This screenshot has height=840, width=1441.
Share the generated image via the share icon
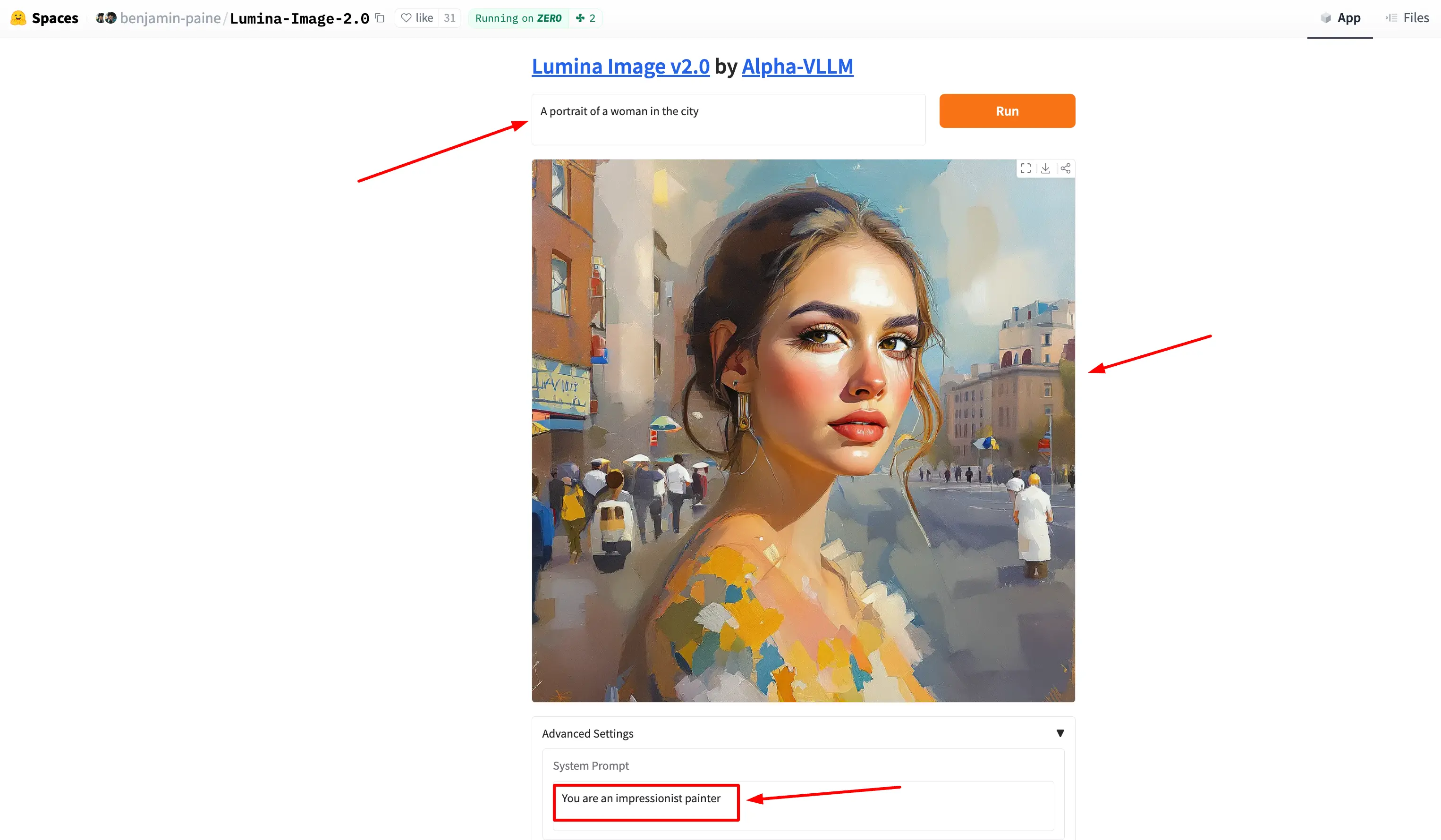[1065, 168]
